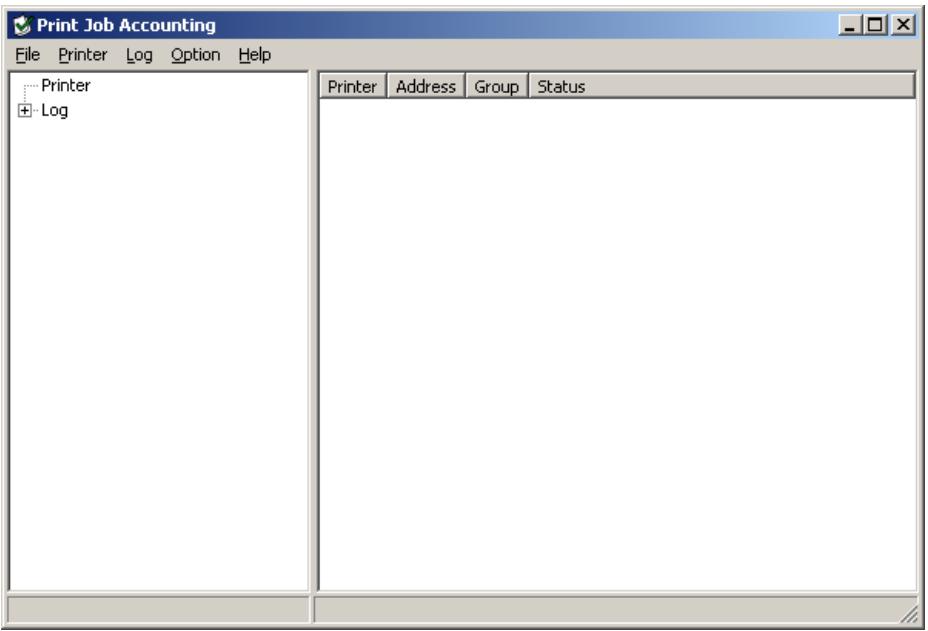Sort by the Status column header
This screenshot has height=631, width=928.
721,86
